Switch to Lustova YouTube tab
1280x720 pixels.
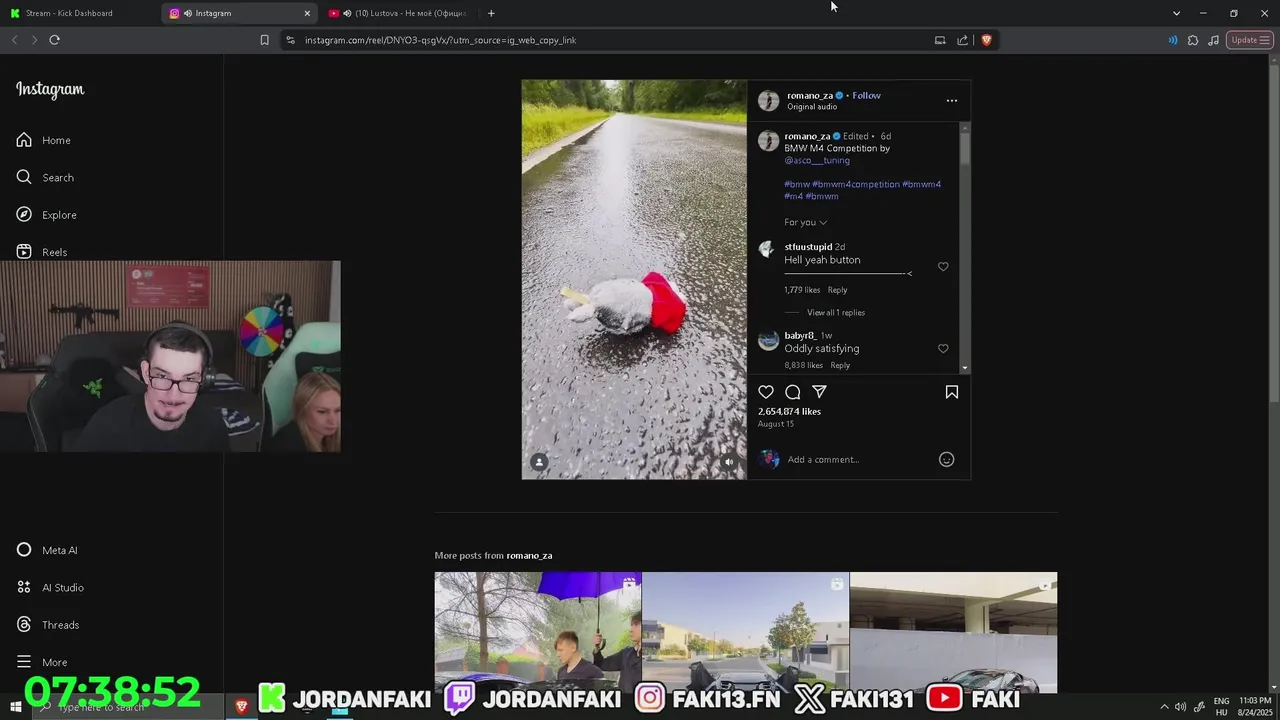point(398,13)
